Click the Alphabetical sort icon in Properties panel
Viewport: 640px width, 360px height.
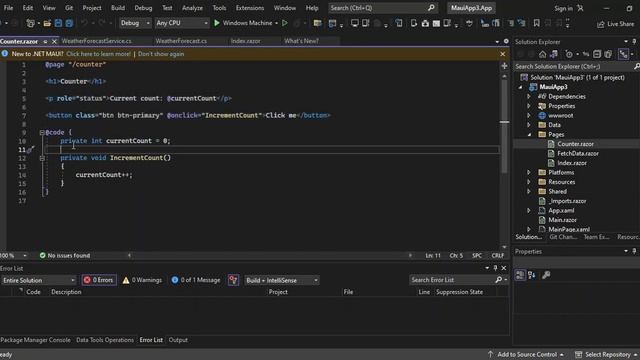pos(531,275)
